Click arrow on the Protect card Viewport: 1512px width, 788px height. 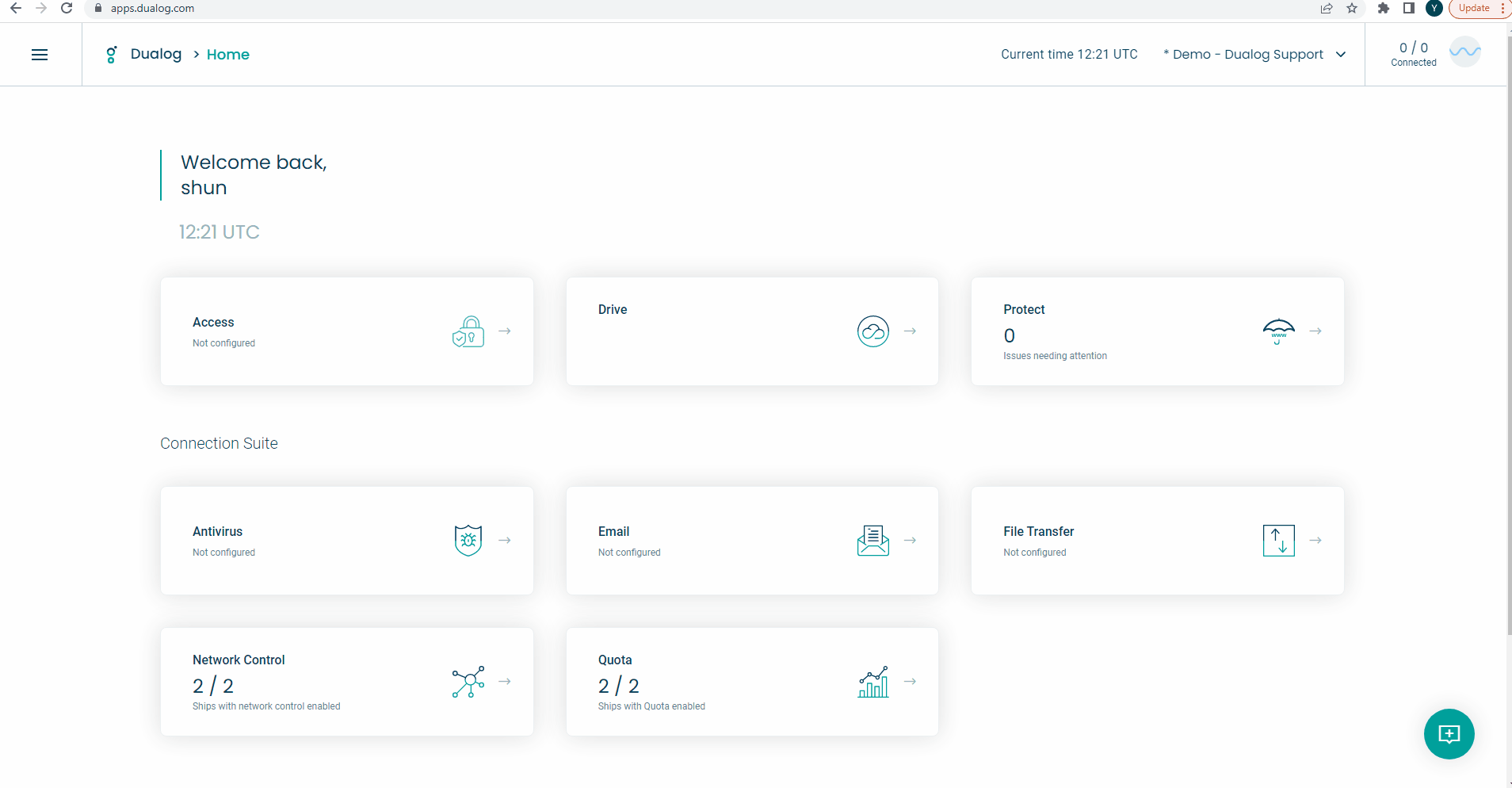pyautogui.click(x=1315, y=331)
